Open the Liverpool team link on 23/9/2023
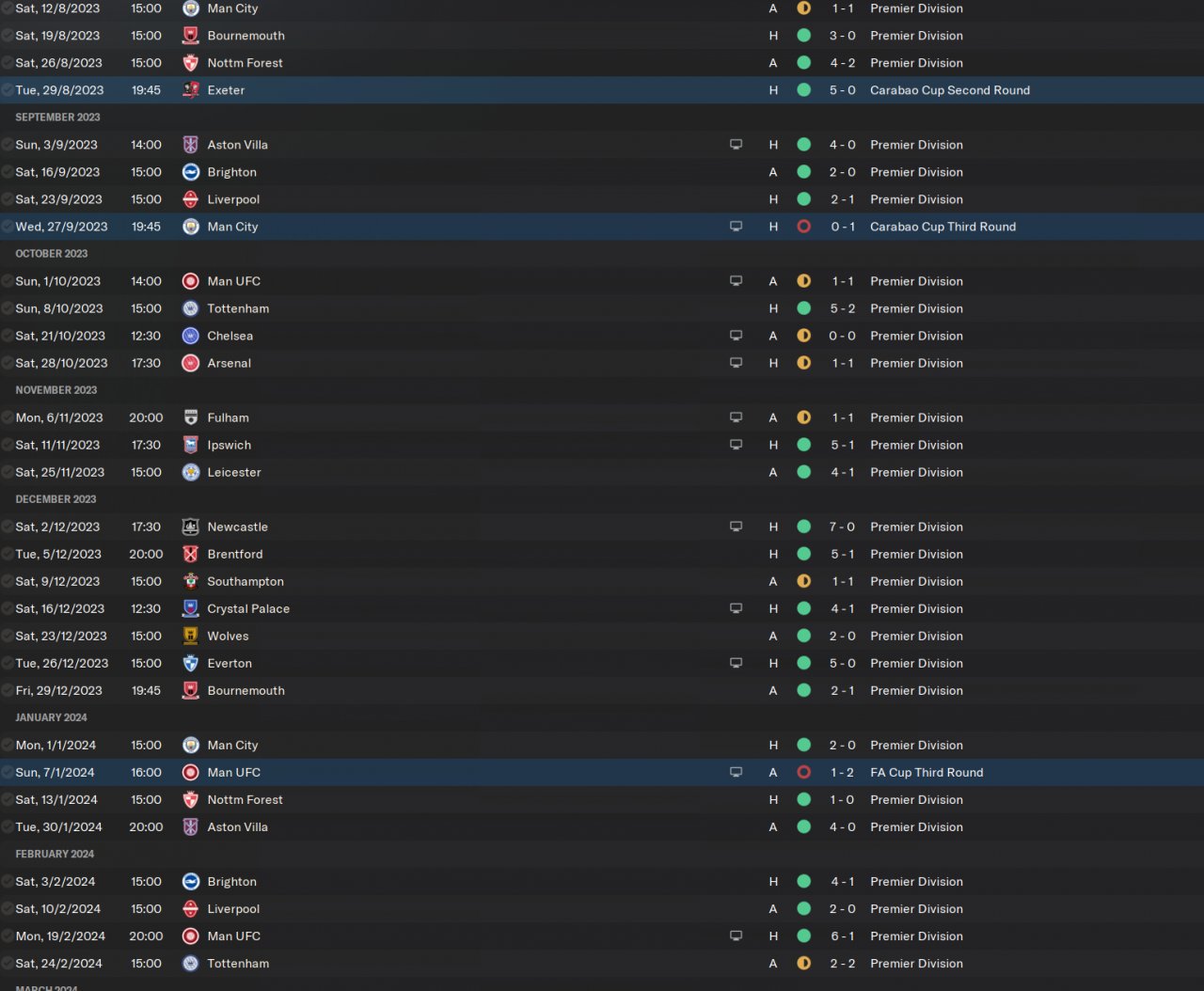Image resolution: width=1204 pixels, height=991 pixels. tap(233, 199)
